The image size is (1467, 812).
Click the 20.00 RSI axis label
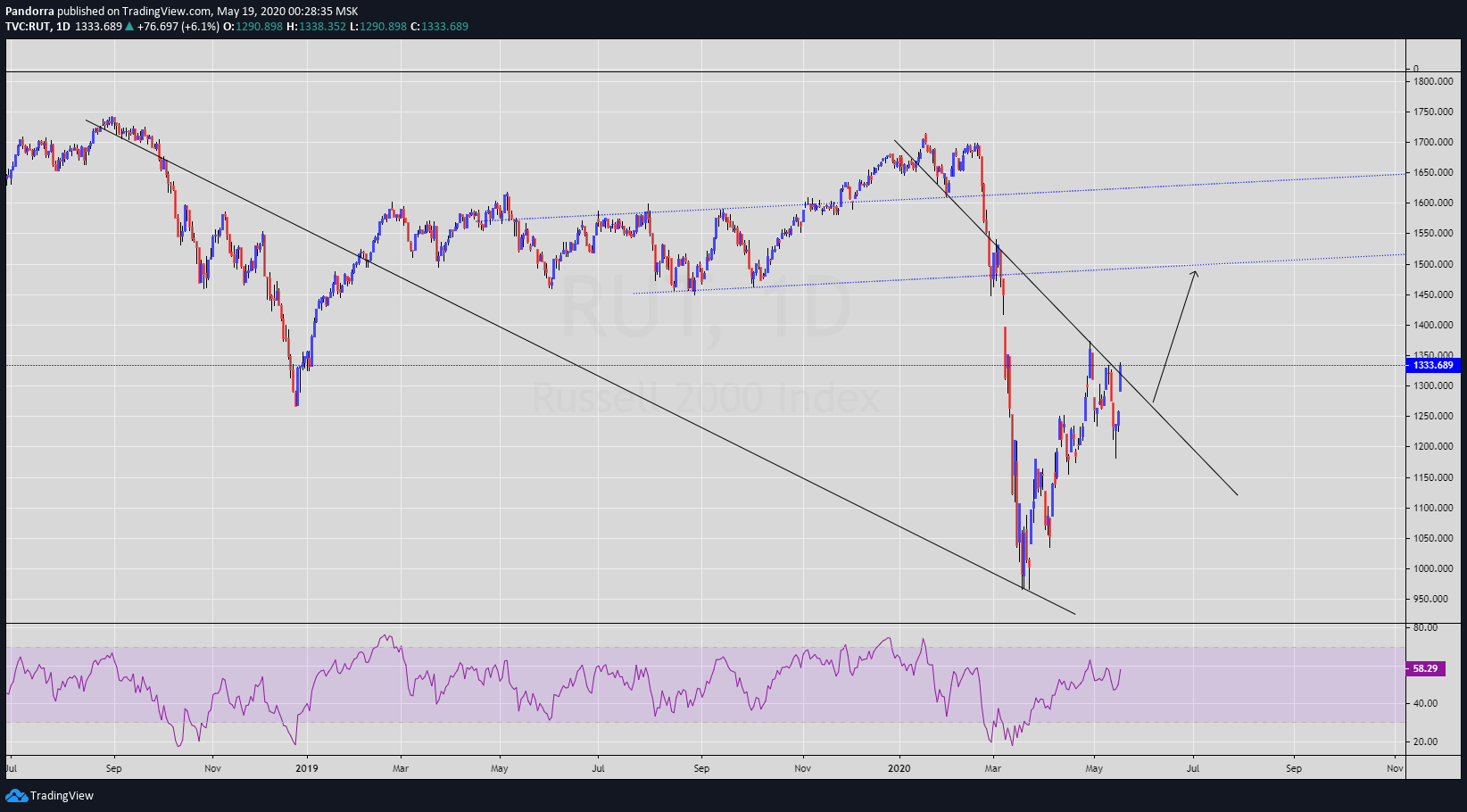click(1425, 742)
